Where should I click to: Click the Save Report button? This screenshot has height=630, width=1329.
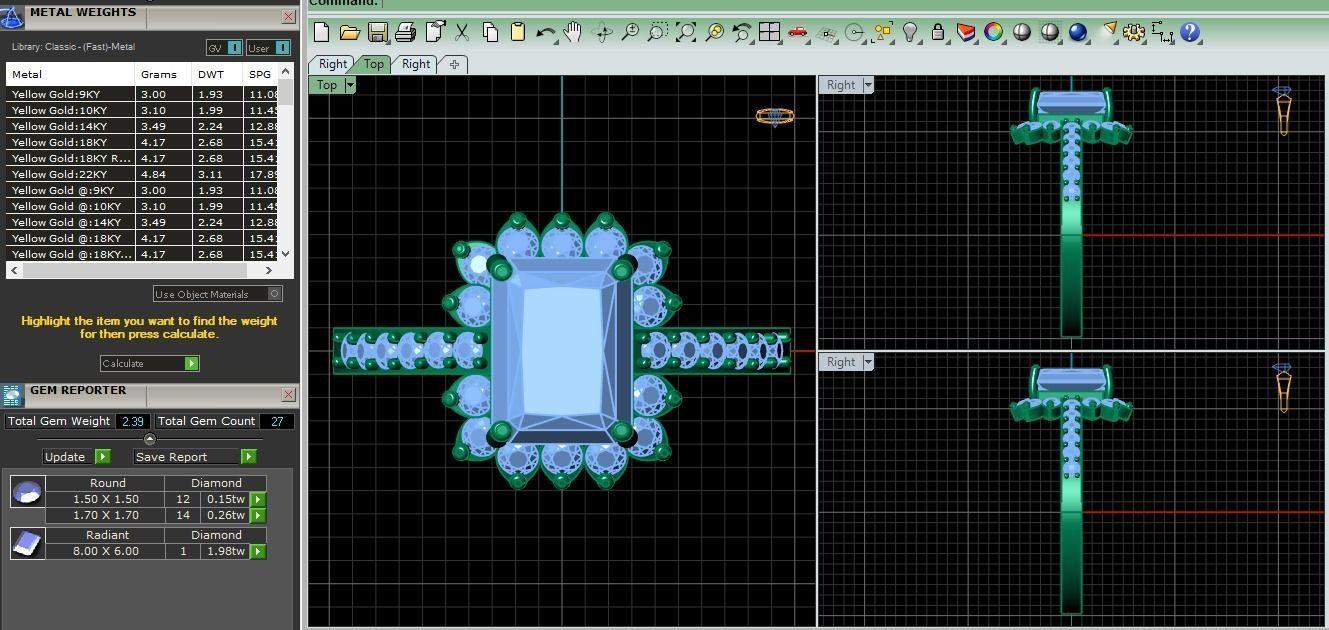(x=195, y=456)
